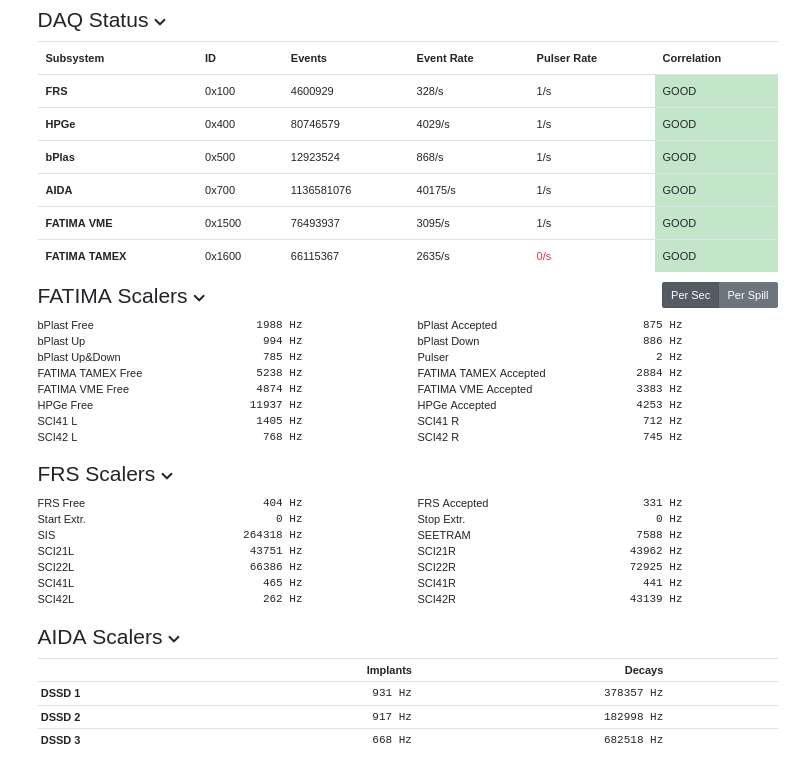Click the FATIMA TAMEX subsystem name

(x=85, y=256)
